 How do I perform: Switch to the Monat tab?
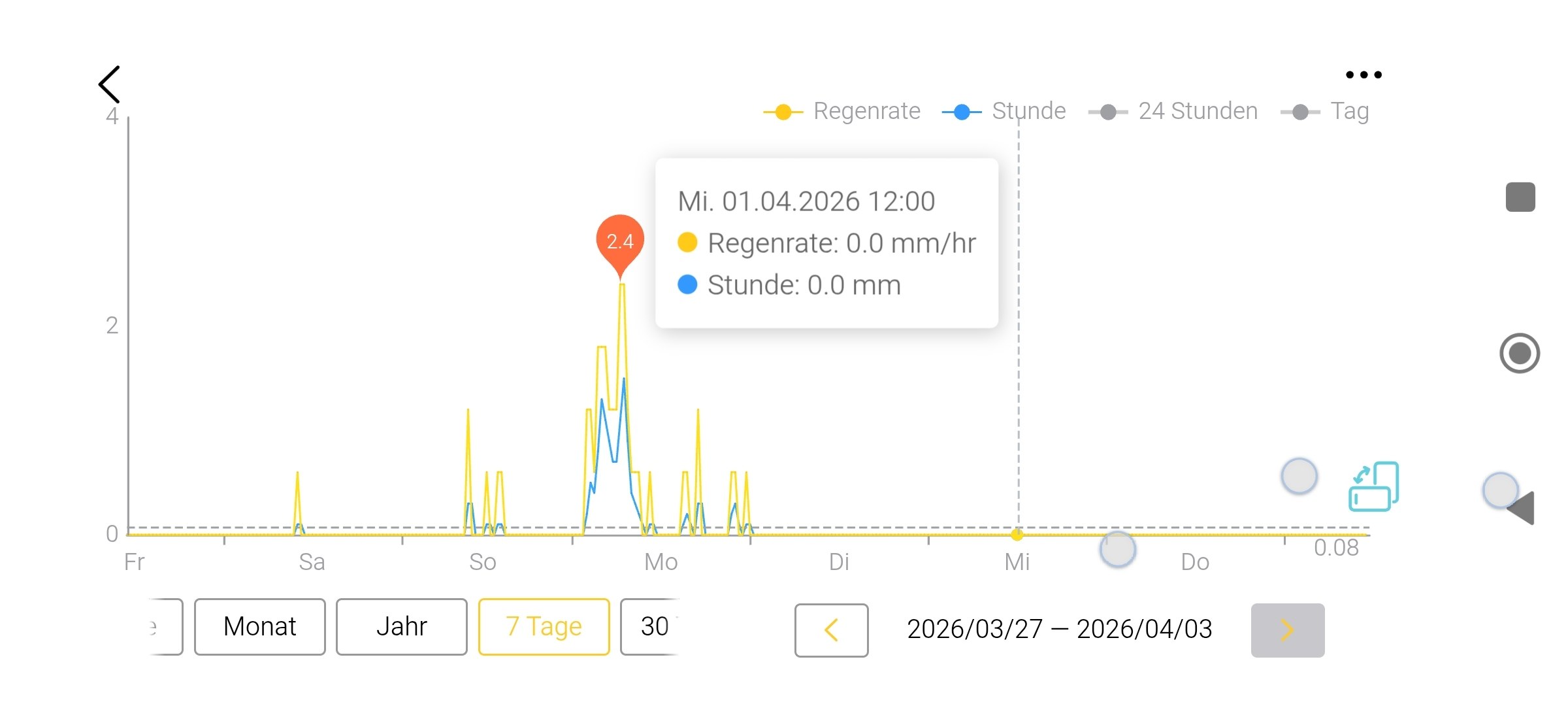(259, 626)
